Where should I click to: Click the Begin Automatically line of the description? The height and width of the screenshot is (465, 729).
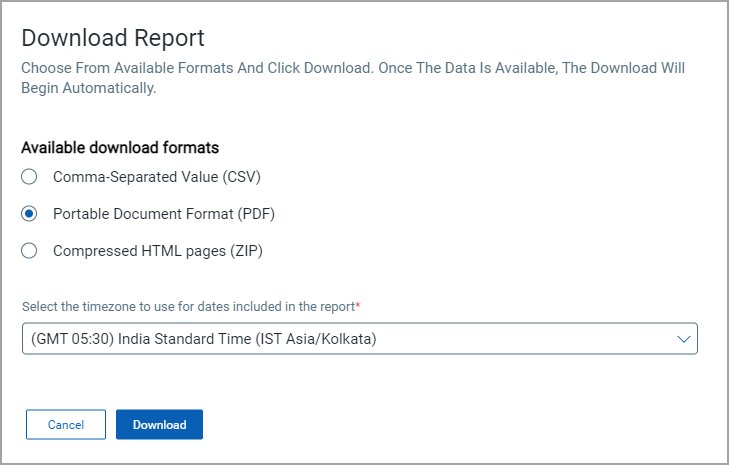coord(89,88)
